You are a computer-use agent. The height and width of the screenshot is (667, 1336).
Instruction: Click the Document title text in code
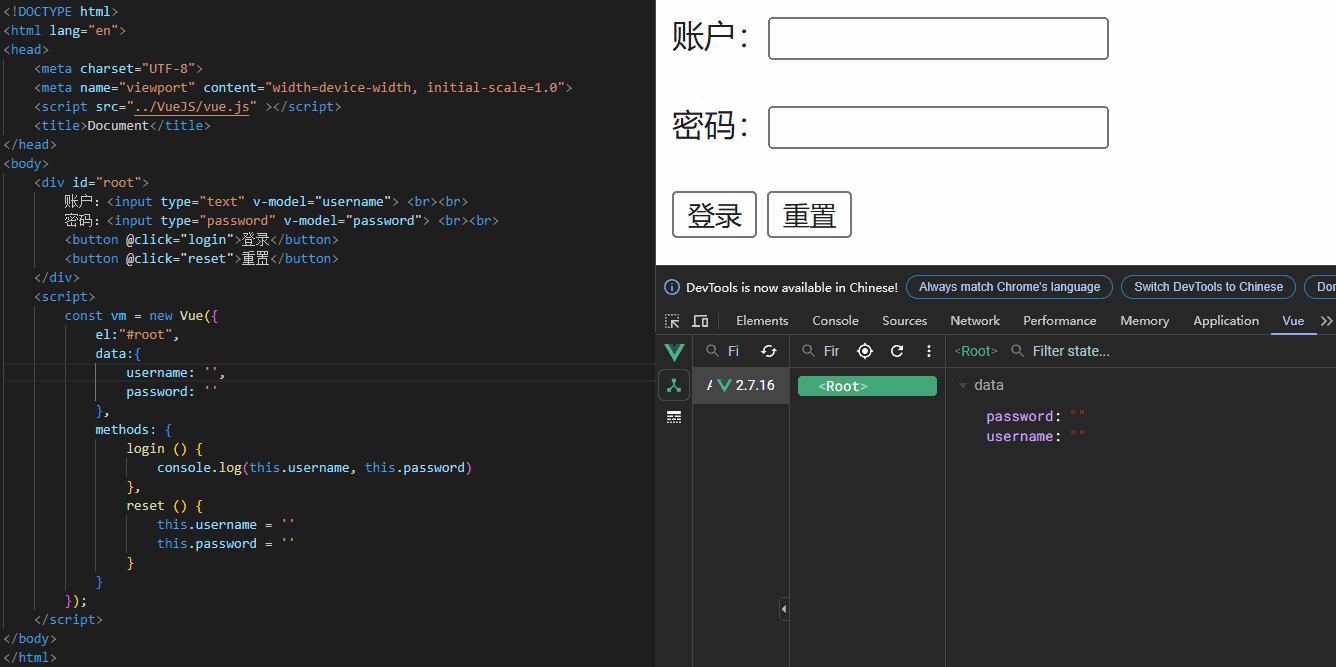pos(118,125)
